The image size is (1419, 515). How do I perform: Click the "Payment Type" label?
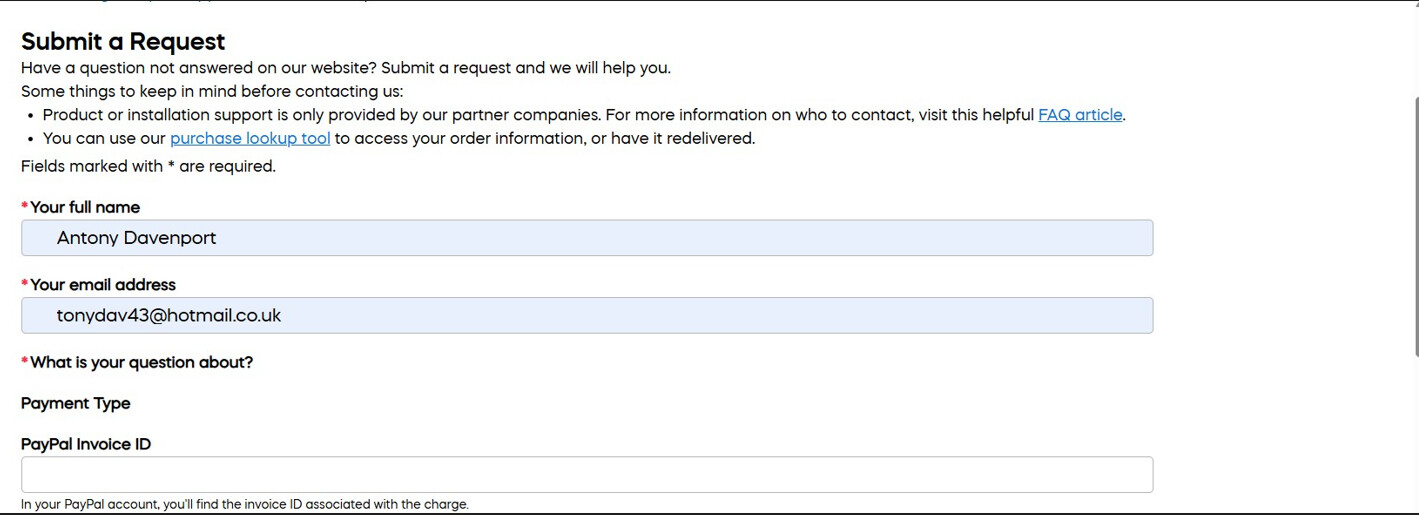tap(76, 404)
